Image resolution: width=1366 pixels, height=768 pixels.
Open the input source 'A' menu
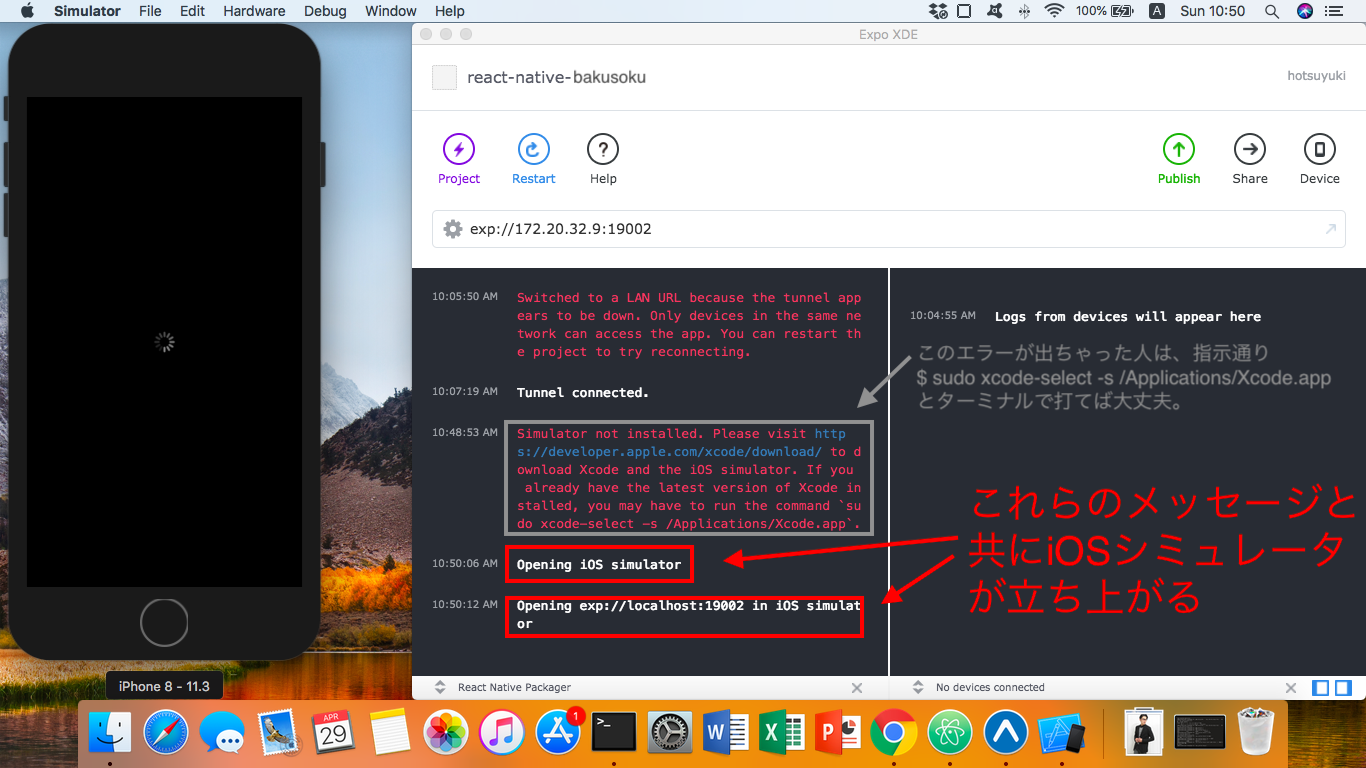pyautogui.click(x=1157, y=11)
